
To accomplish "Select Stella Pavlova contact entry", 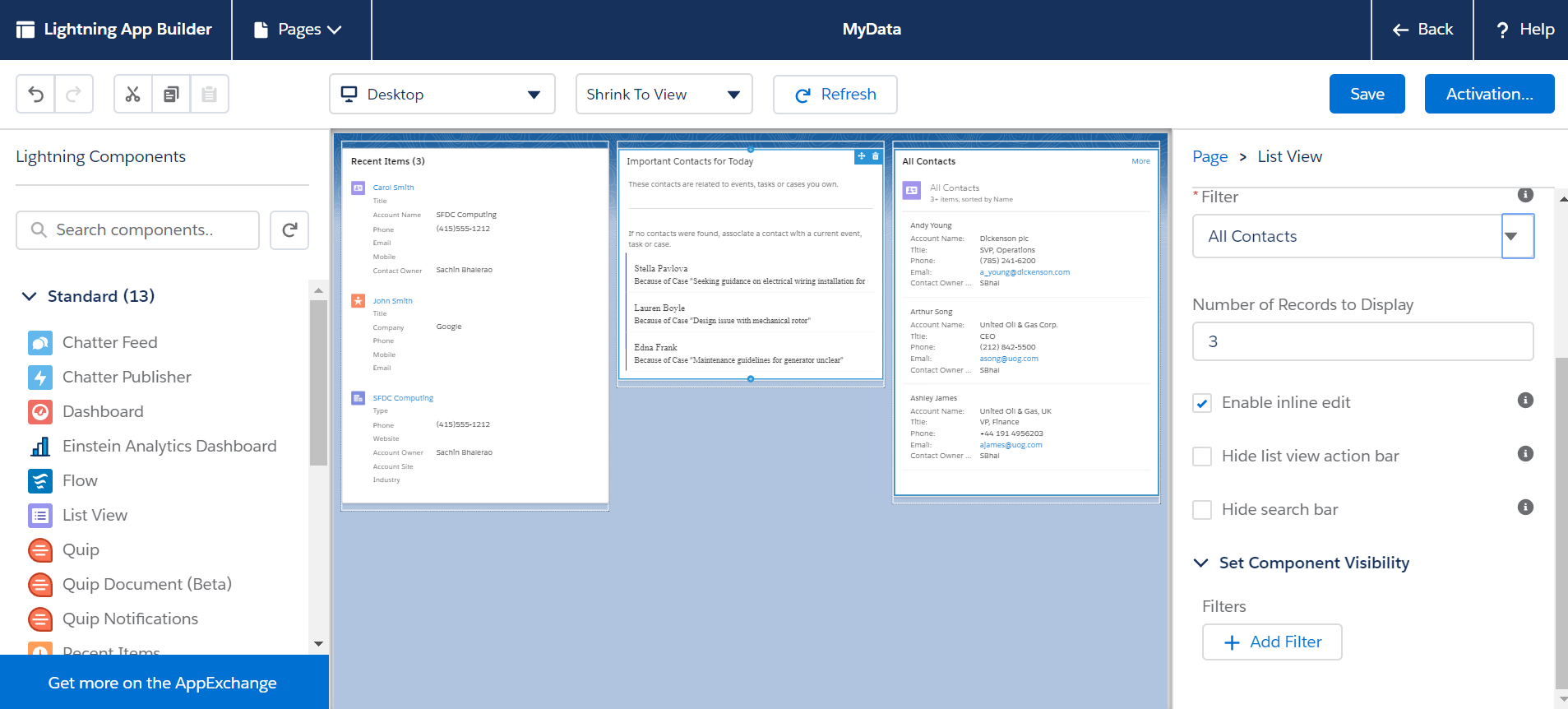I will click(750, 275).
